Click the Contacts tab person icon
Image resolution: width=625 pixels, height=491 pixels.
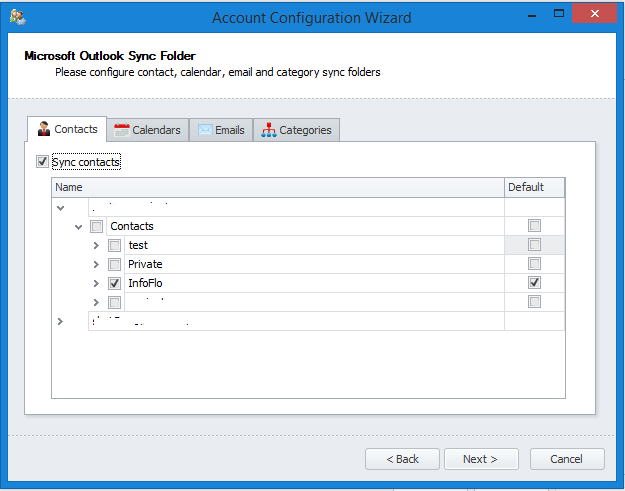(43, 130)
